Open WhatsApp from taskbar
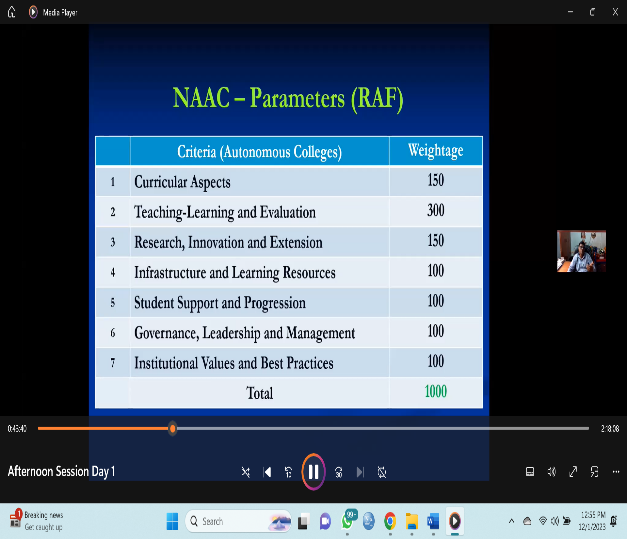Screen dimensions: 627x539 pyautogui.click(x=347, y=521)
